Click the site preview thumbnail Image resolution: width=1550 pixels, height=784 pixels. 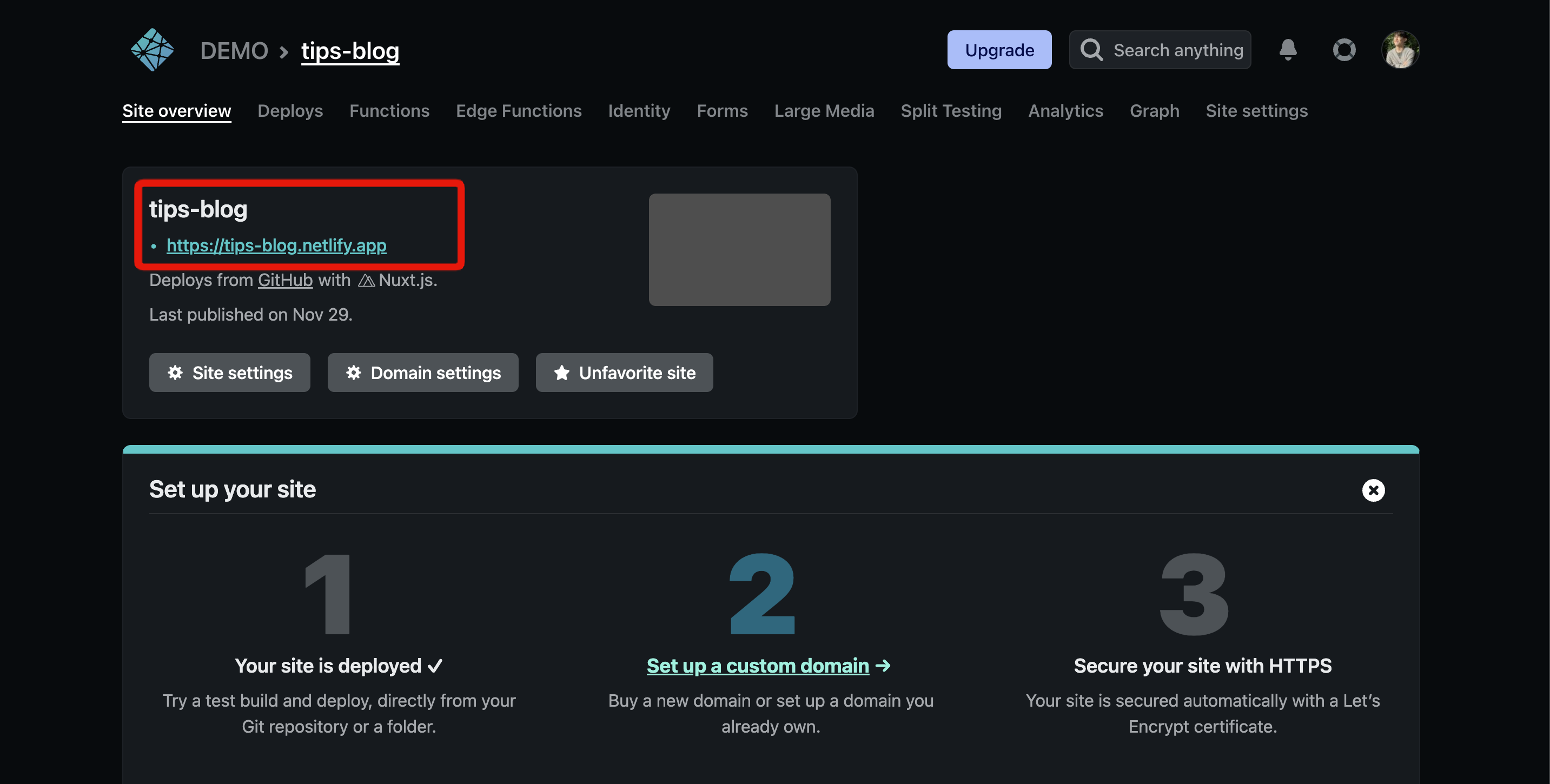point(739,250)
